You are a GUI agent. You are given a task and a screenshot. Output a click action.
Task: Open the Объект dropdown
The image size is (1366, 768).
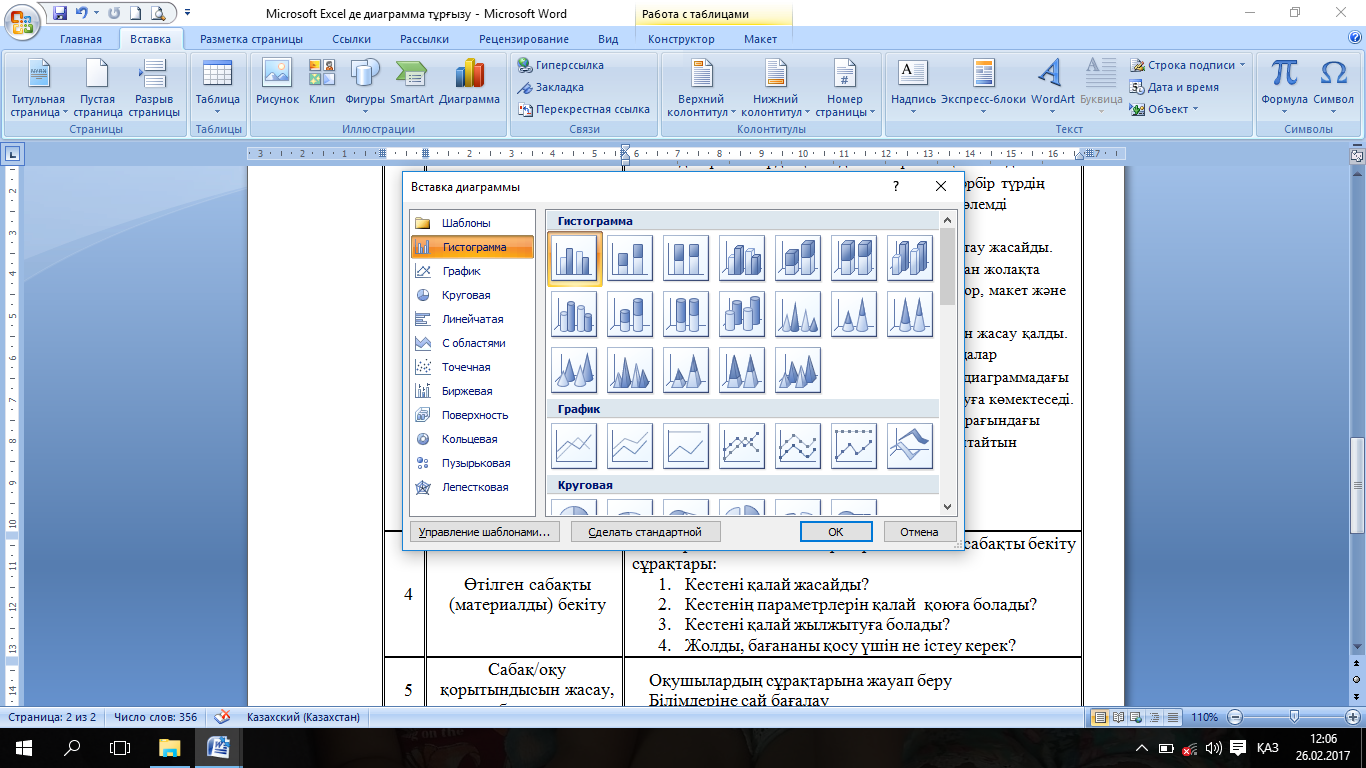point(1164,109)
